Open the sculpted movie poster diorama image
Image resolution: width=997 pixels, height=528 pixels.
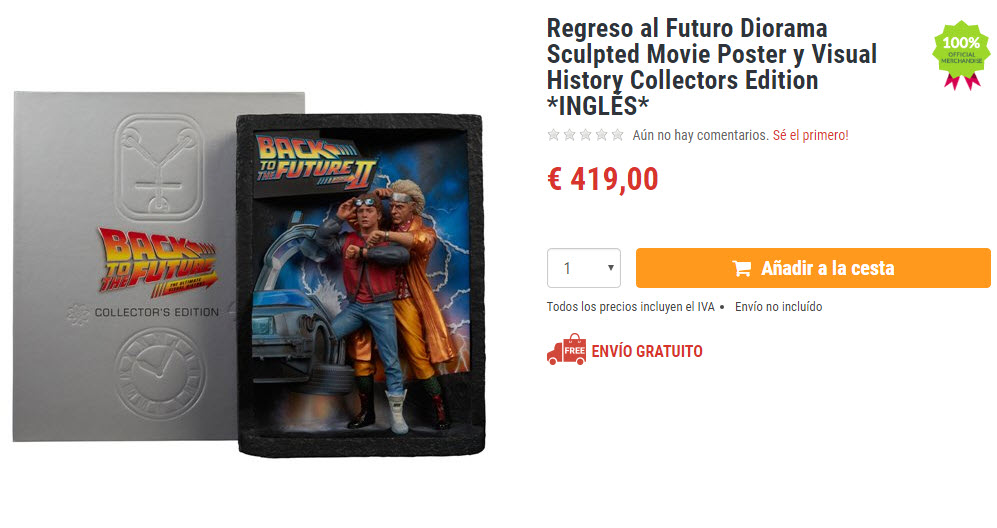(361, 284)
